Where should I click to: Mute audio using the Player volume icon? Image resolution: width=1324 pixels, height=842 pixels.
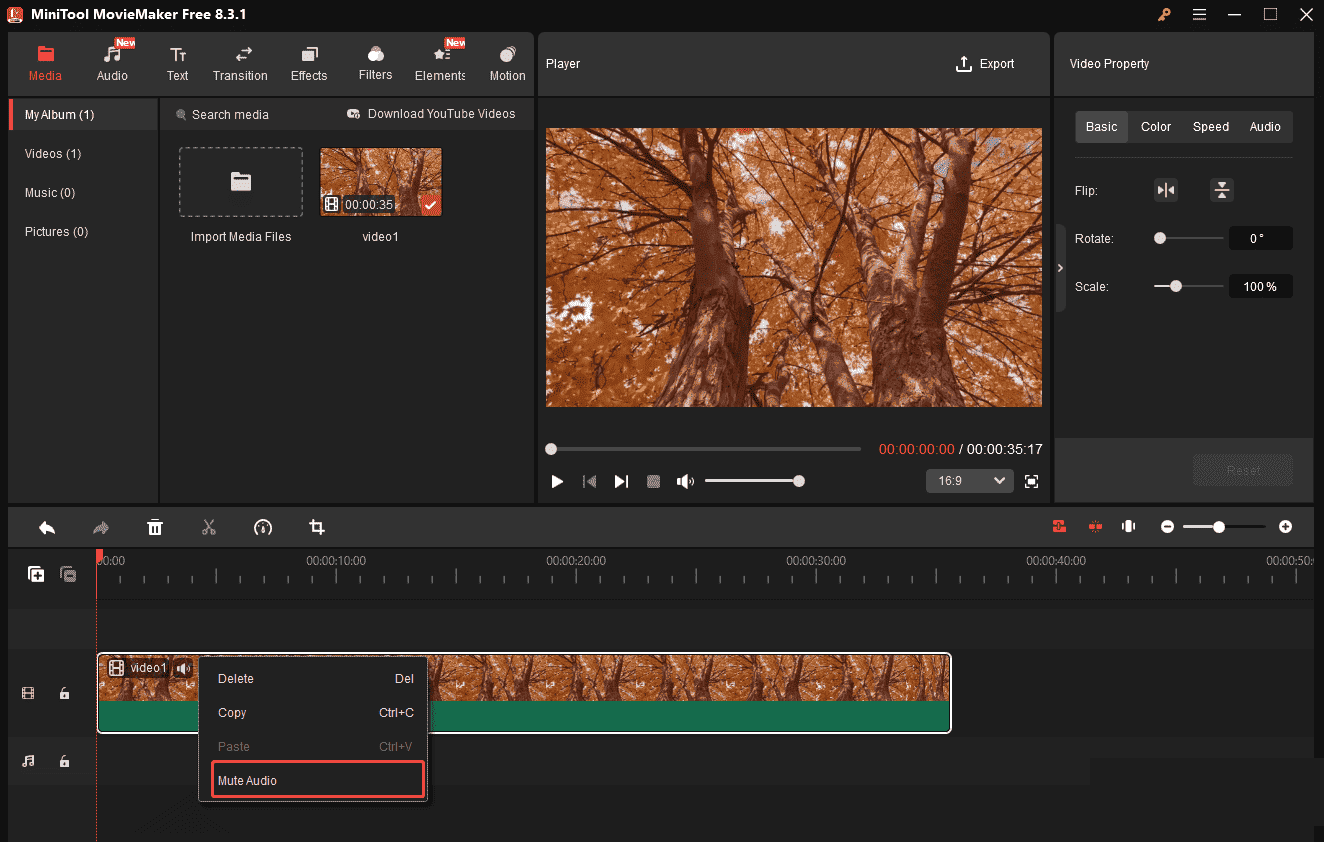coord(685,481)
